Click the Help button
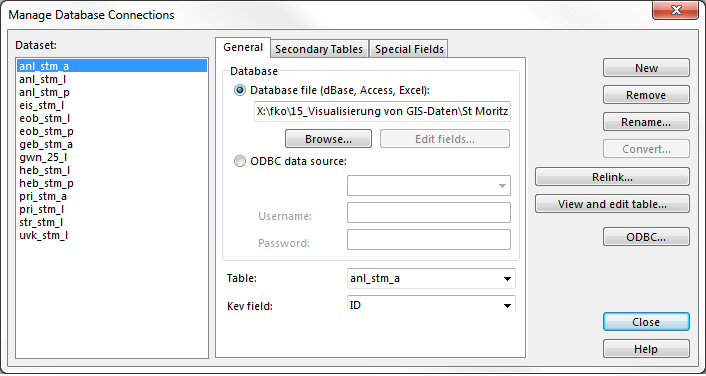The height and width of the screenshot is (376, 706). point(646,349)
